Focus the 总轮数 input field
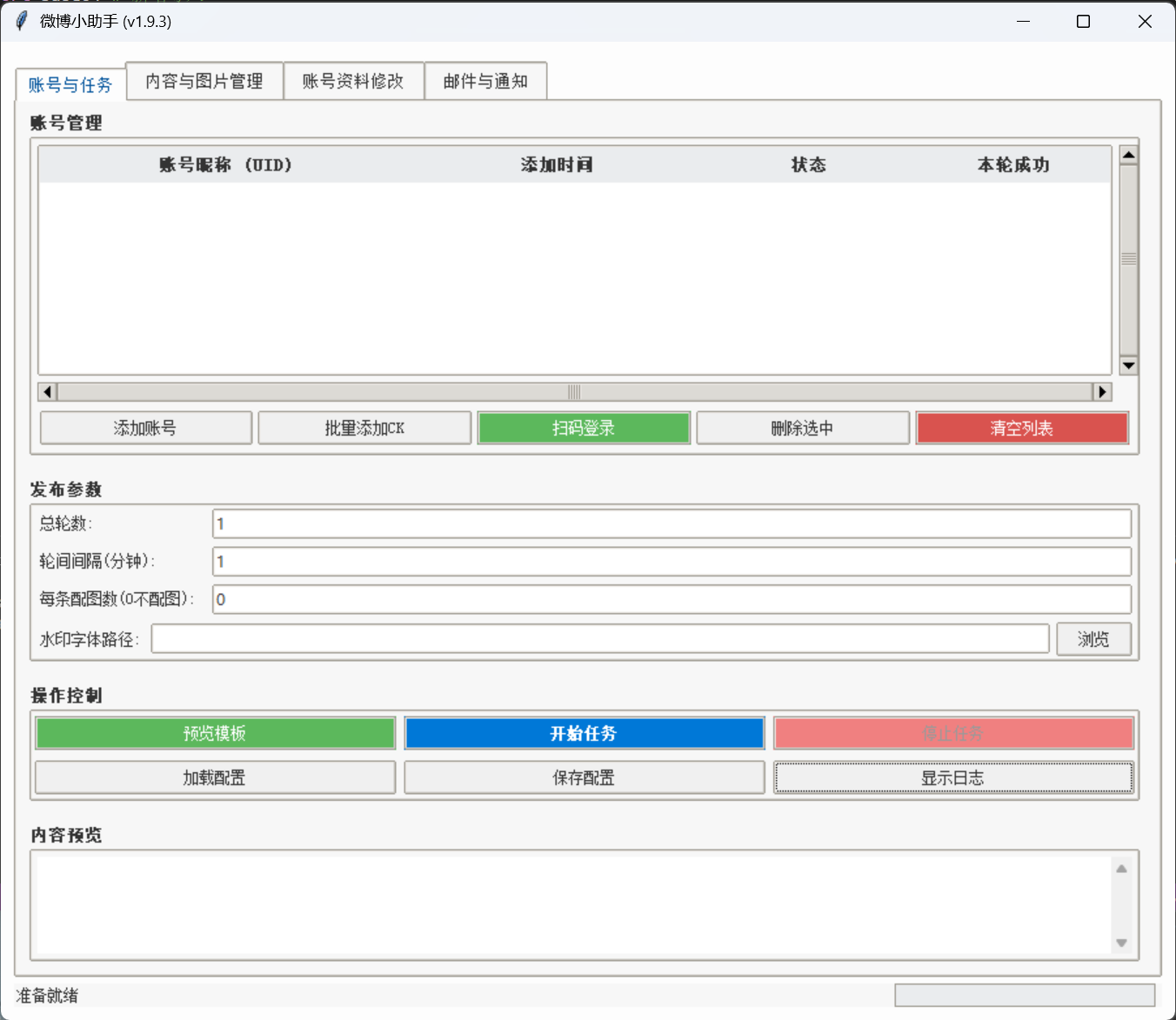 672,523
